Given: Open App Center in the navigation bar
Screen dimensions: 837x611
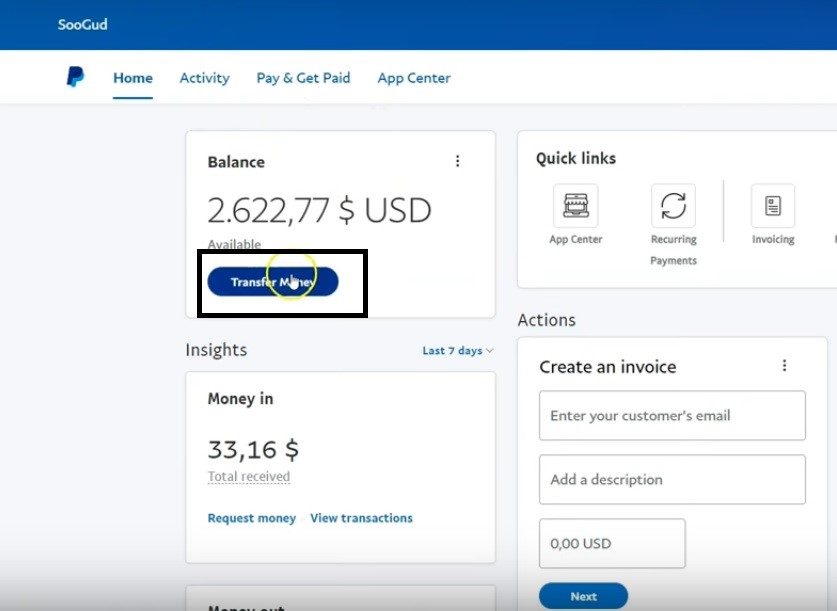Looking at the screenshot, I should (x=414, y=78).
